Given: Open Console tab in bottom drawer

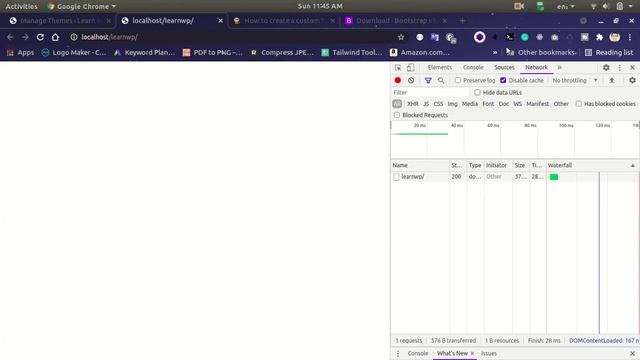Looking at the screenshot, I should [418, 353].
